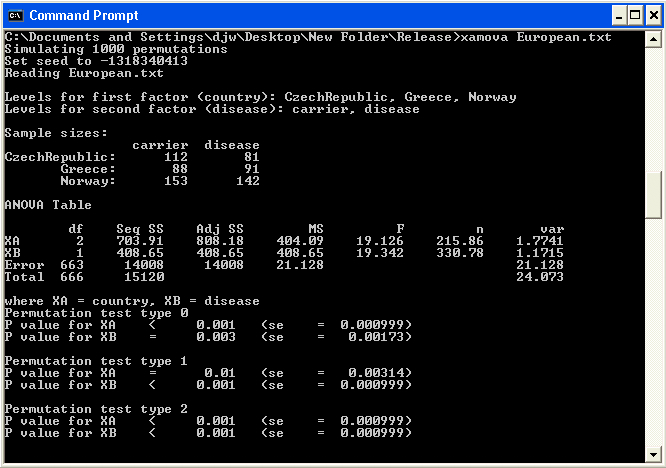Click the 'Permutation test type 0' heading
The image size is (666, 468).
point(96,313)
